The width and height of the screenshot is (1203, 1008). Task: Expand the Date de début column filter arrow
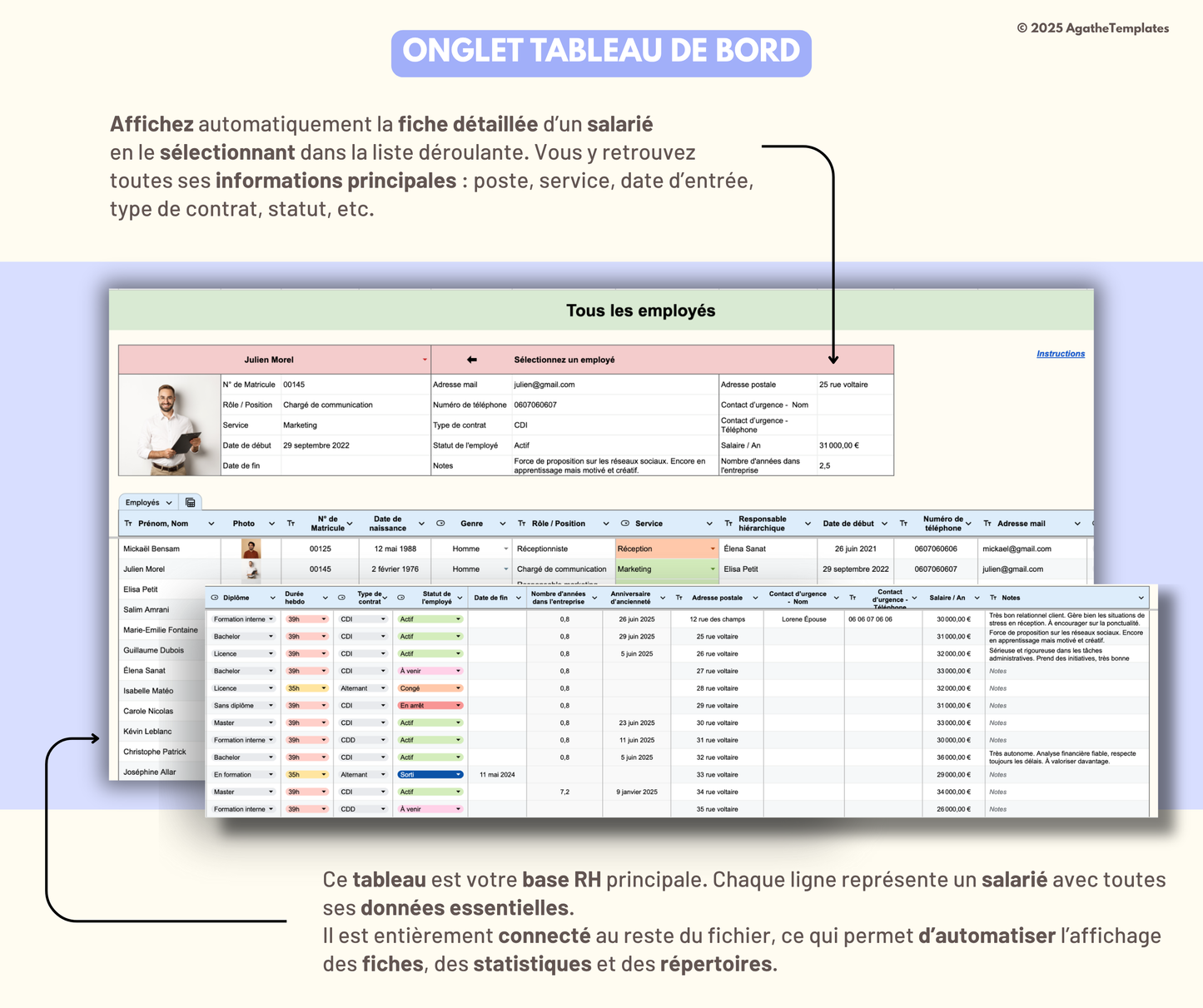pyautogui.click(x=884, y=524)
